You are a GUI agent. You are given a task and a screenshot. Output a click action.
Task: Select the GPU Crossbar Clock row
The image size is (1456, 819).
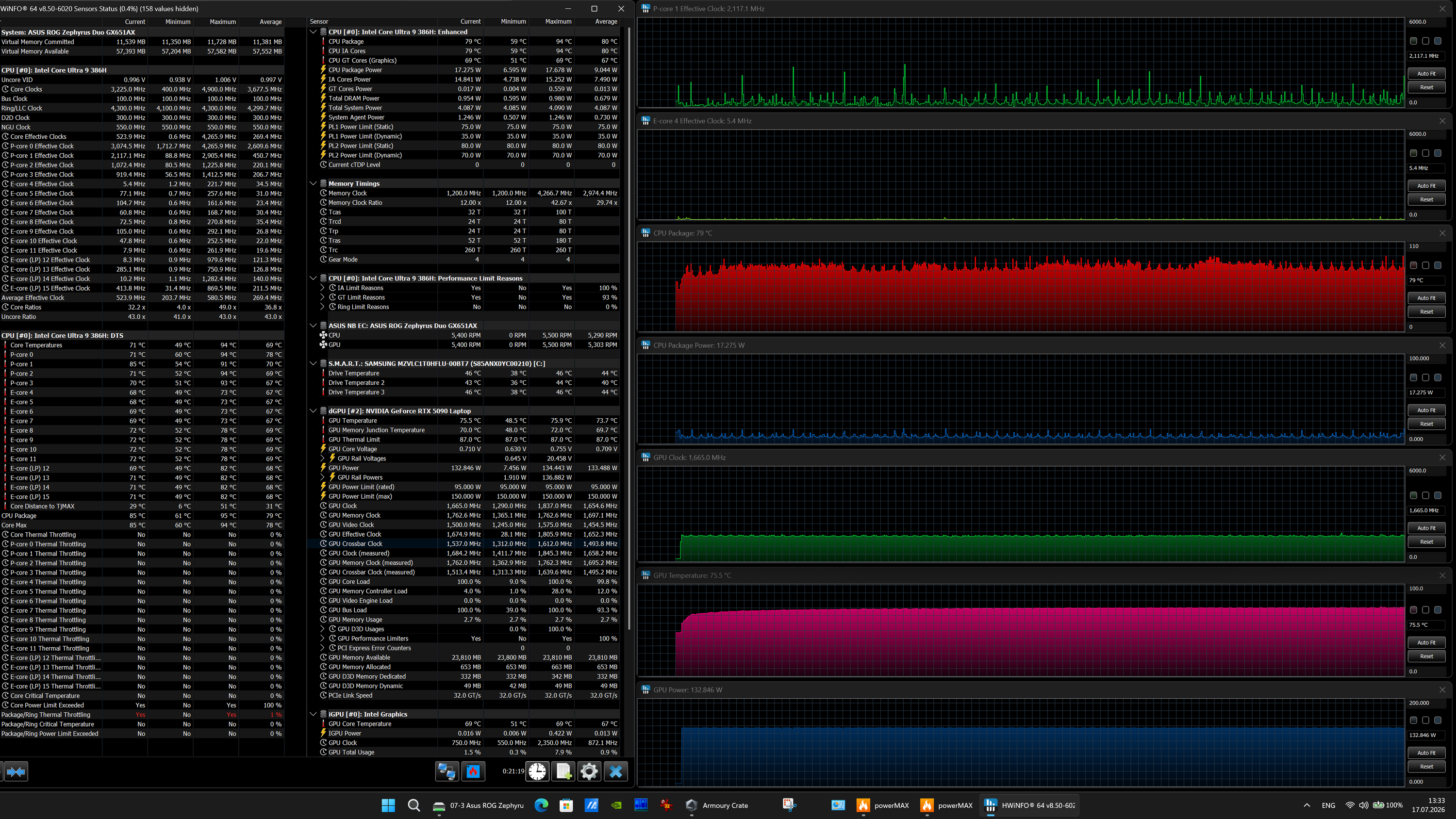[463, 544]
